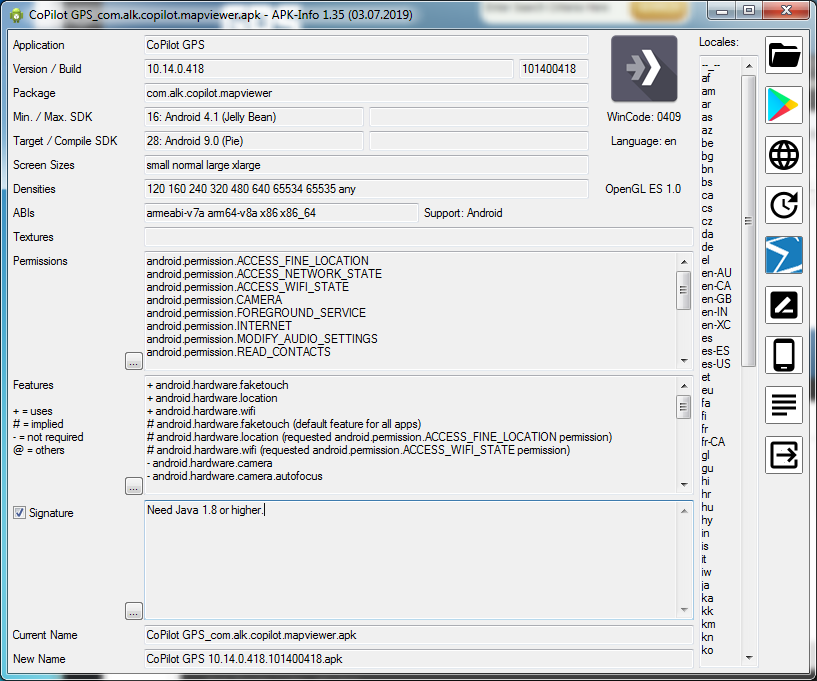Click the phone install-to-device icon

[x=784, y=355]
